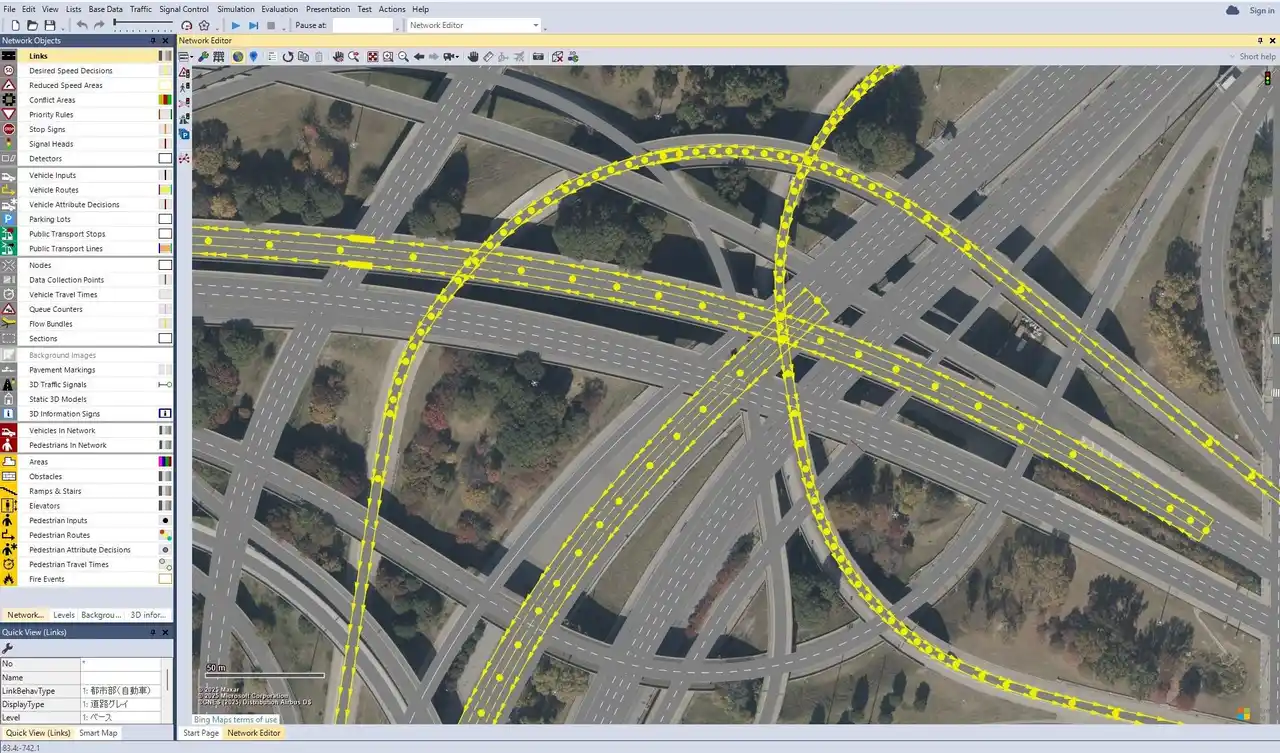1280x753 pixels.
Task: Open the Network Editor layout dropdown
Action: tap(536, 25)
